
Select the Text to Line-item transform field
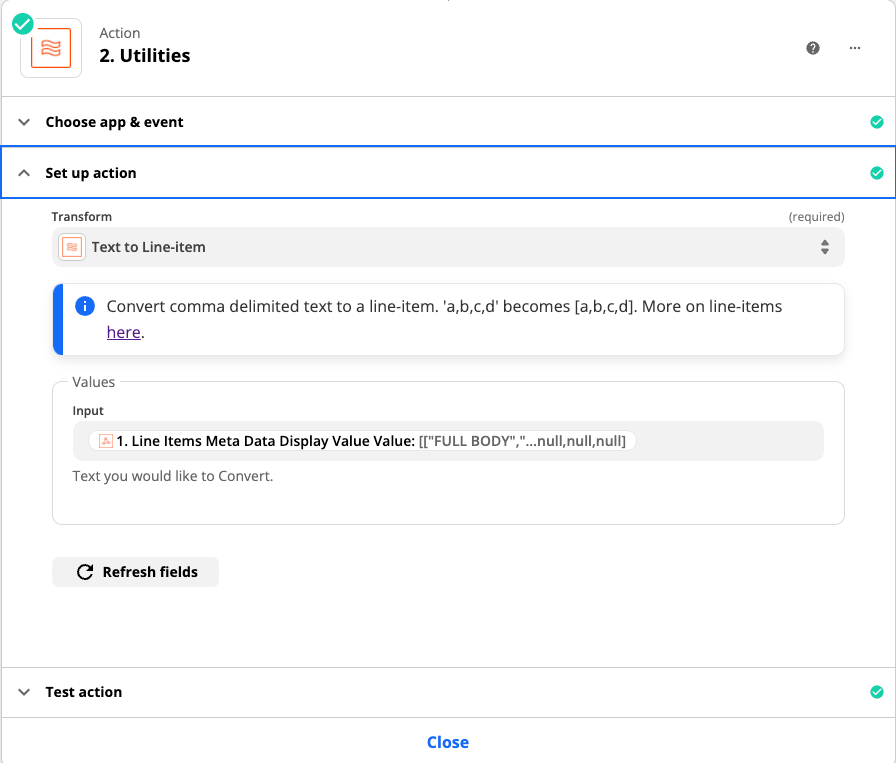coord(448,247)
